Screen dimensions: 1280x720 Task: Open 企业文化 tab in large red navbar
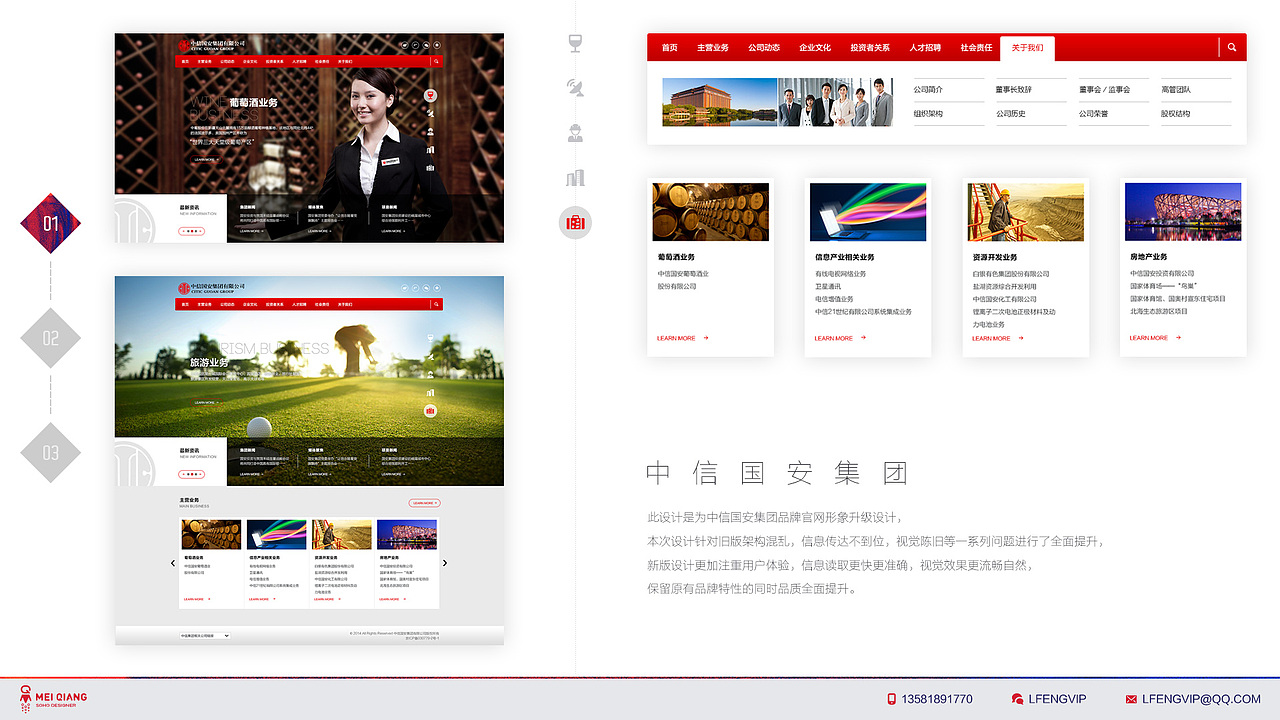click(815, 47)
